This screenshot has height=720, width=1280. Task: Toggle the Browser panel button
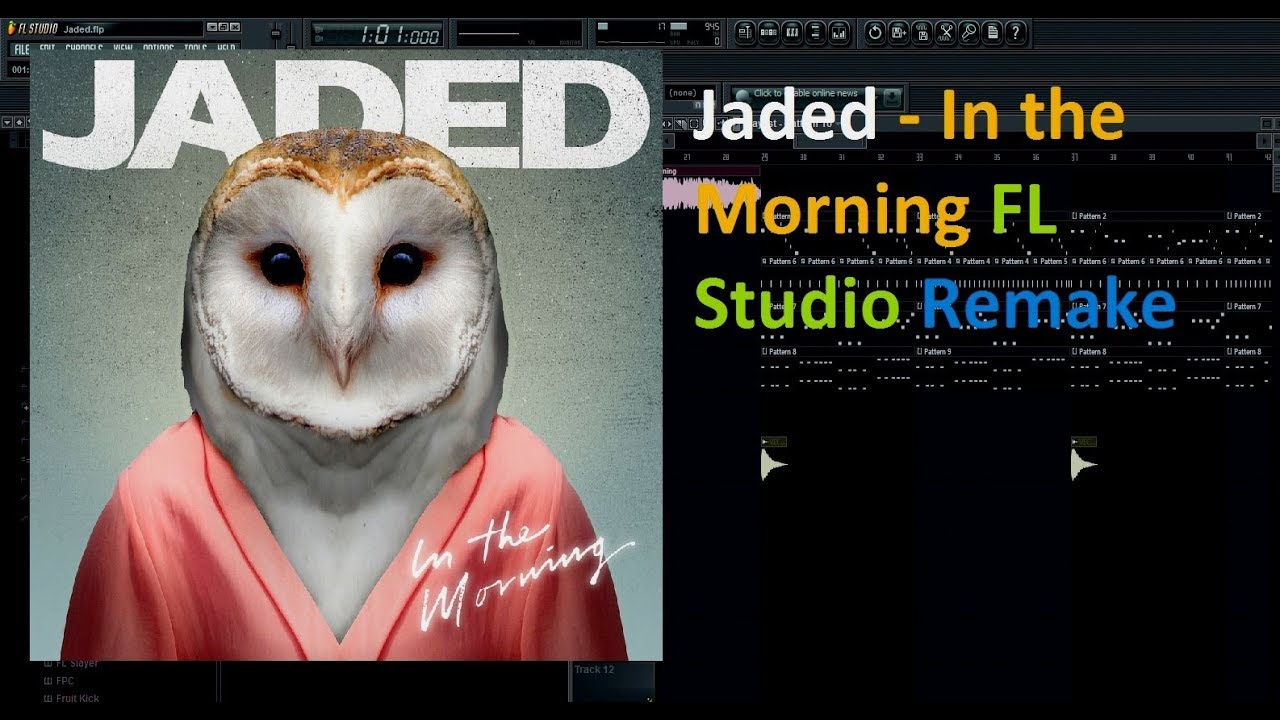(x=815, y=33)
